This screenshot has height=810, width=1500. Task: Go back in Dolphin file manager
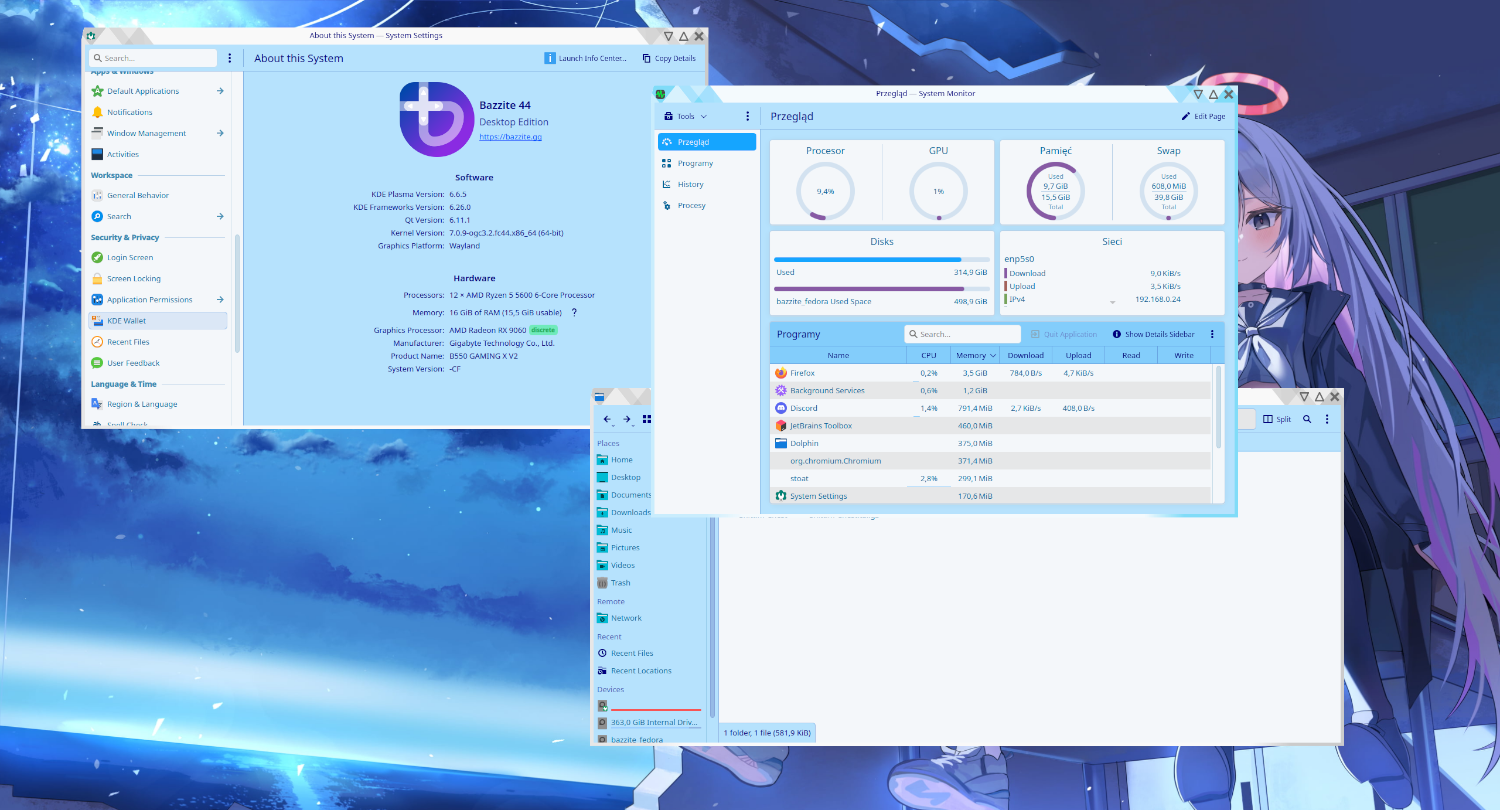pyautogui.click(x=608, y=419)
